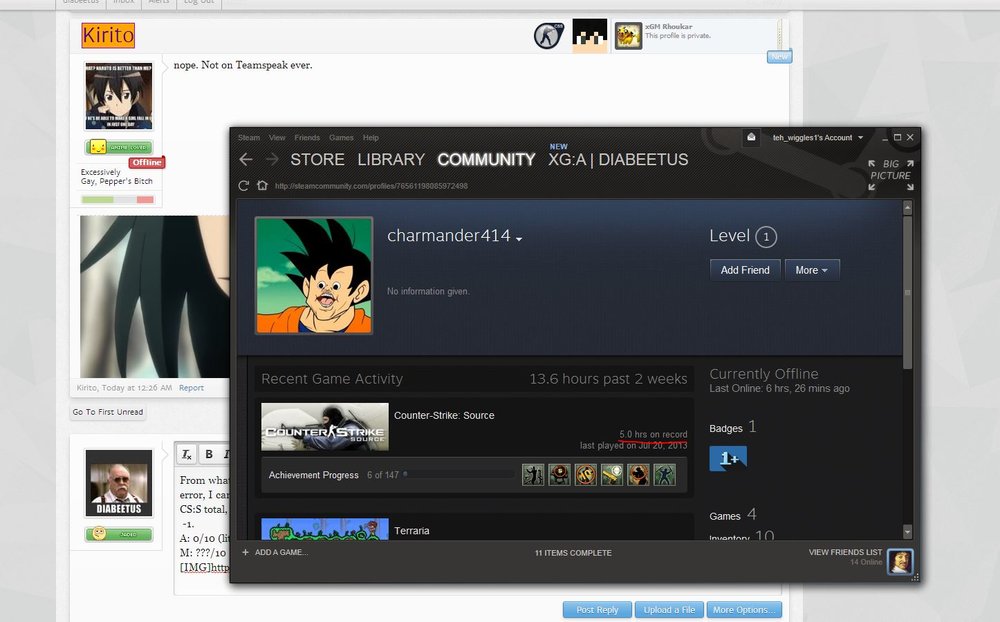Image resolution: width=1000 pixels, height=622 pixels.
Task: Click the Level 1 badge circle
Action: tap(766, 237)
